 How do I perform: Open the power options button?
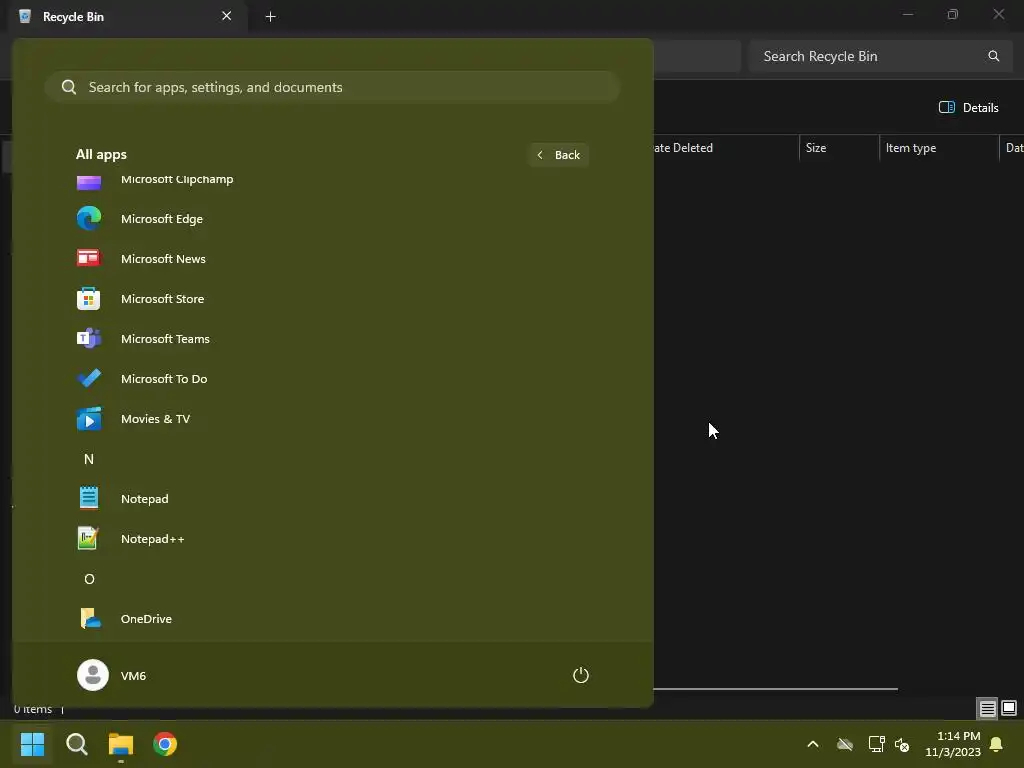pos(581,675)
